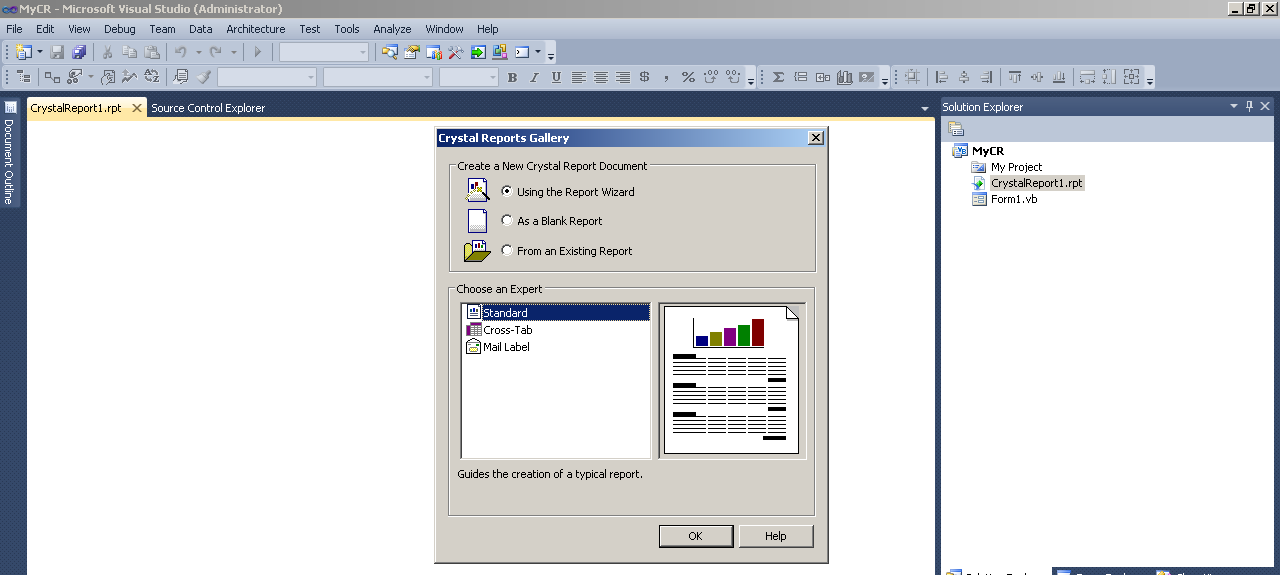1280x575 pixels.
Task: Open the solution configuration combo box
Action: (324, 52)
